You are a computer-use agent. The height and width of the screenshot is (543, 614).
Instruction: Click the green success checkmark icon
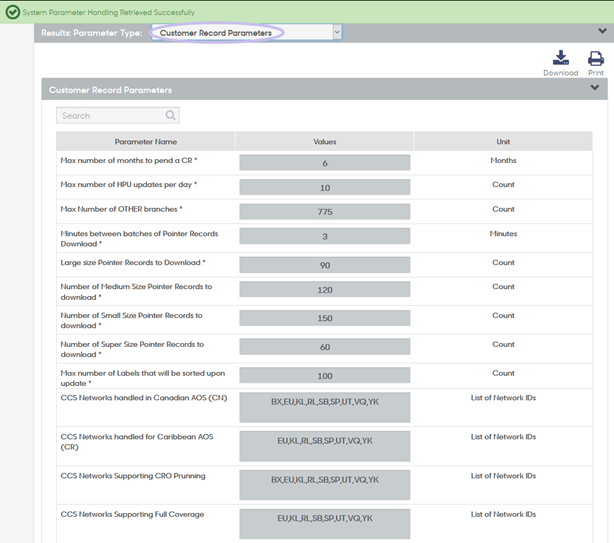coord(13,12)
